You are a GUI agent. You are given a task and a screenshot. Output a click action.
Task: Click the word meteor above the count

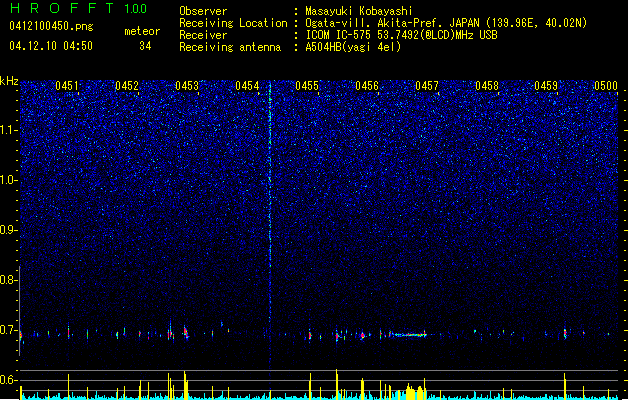point(142,31)
